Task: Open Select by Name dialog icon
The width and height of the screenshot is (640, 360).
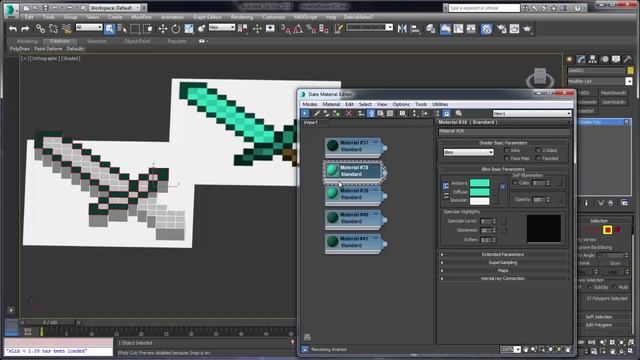Action: [x=122, y=29]
